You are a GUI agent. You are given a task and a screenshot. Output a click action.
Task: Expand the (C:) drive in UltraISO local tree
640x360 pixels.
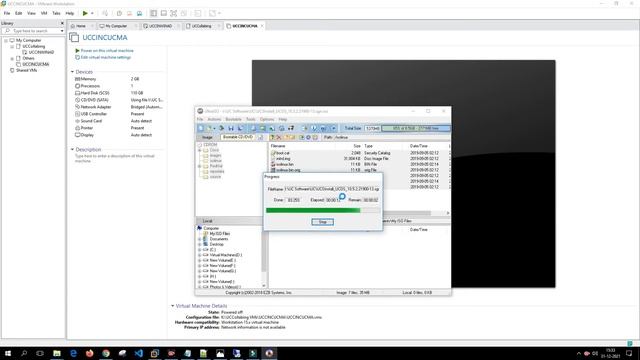click(x=200, y=249)
